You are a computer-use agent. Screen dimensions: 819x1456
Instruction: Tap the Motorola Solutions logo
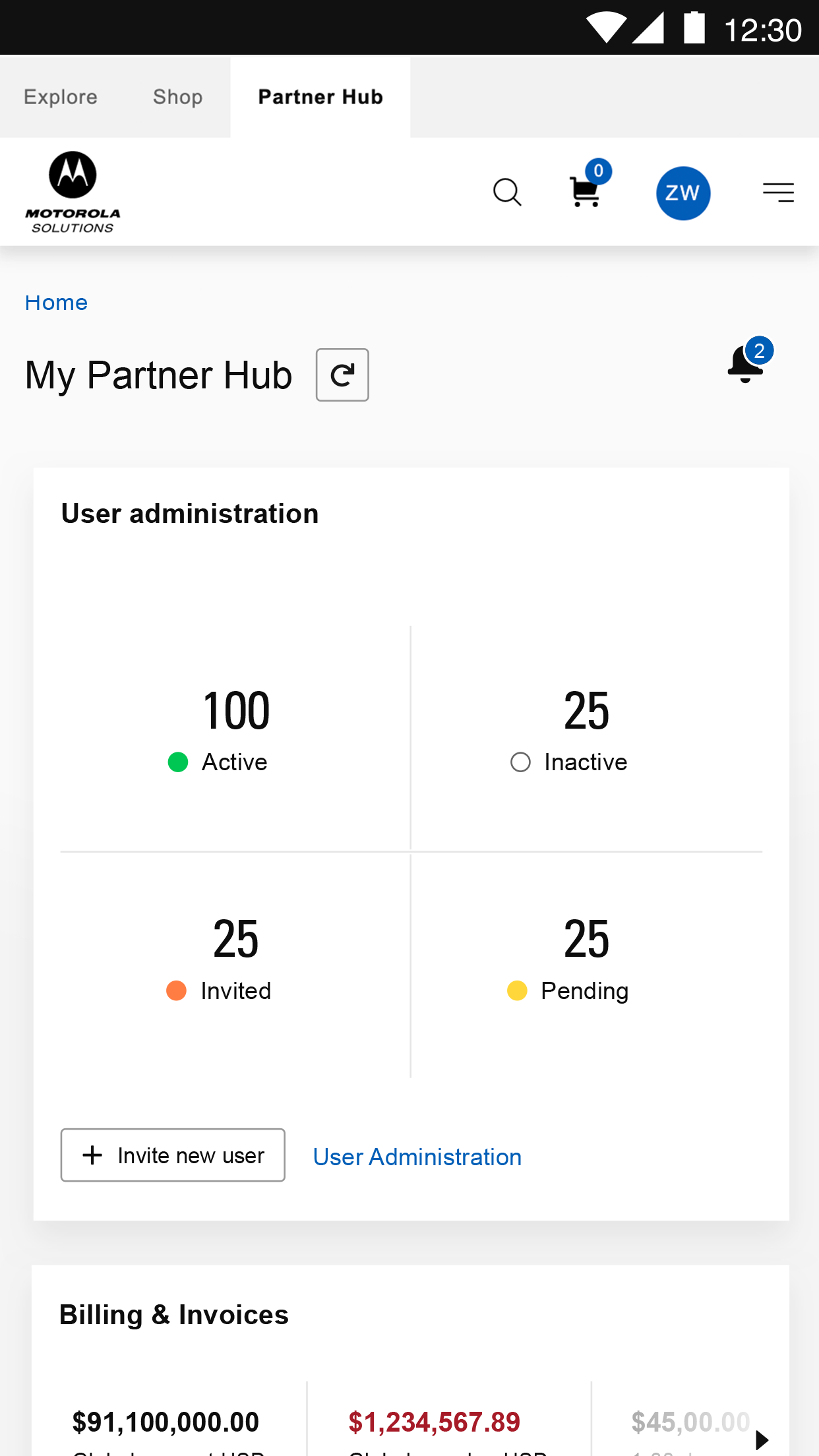click(73, 192)
